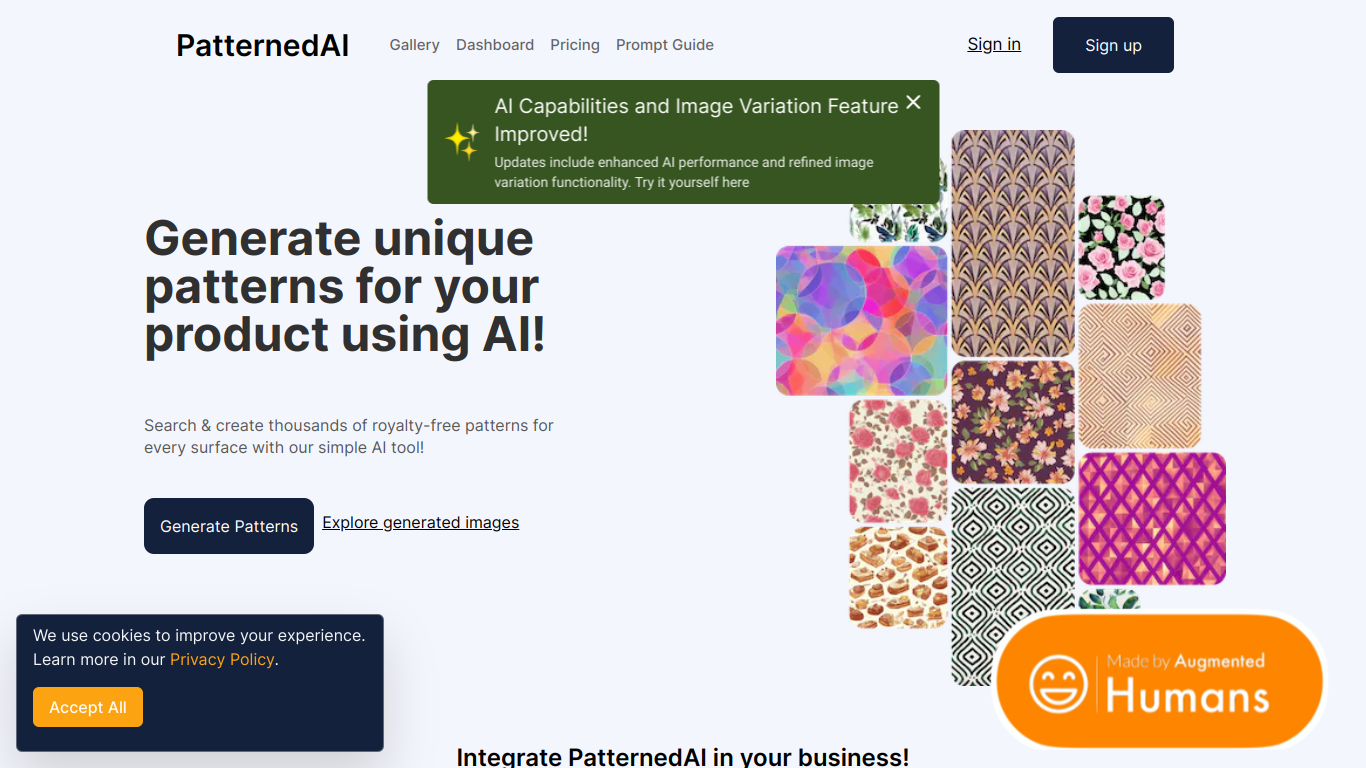Select the pastries and cakes pattern thumbnail

[x=898, y=577]
